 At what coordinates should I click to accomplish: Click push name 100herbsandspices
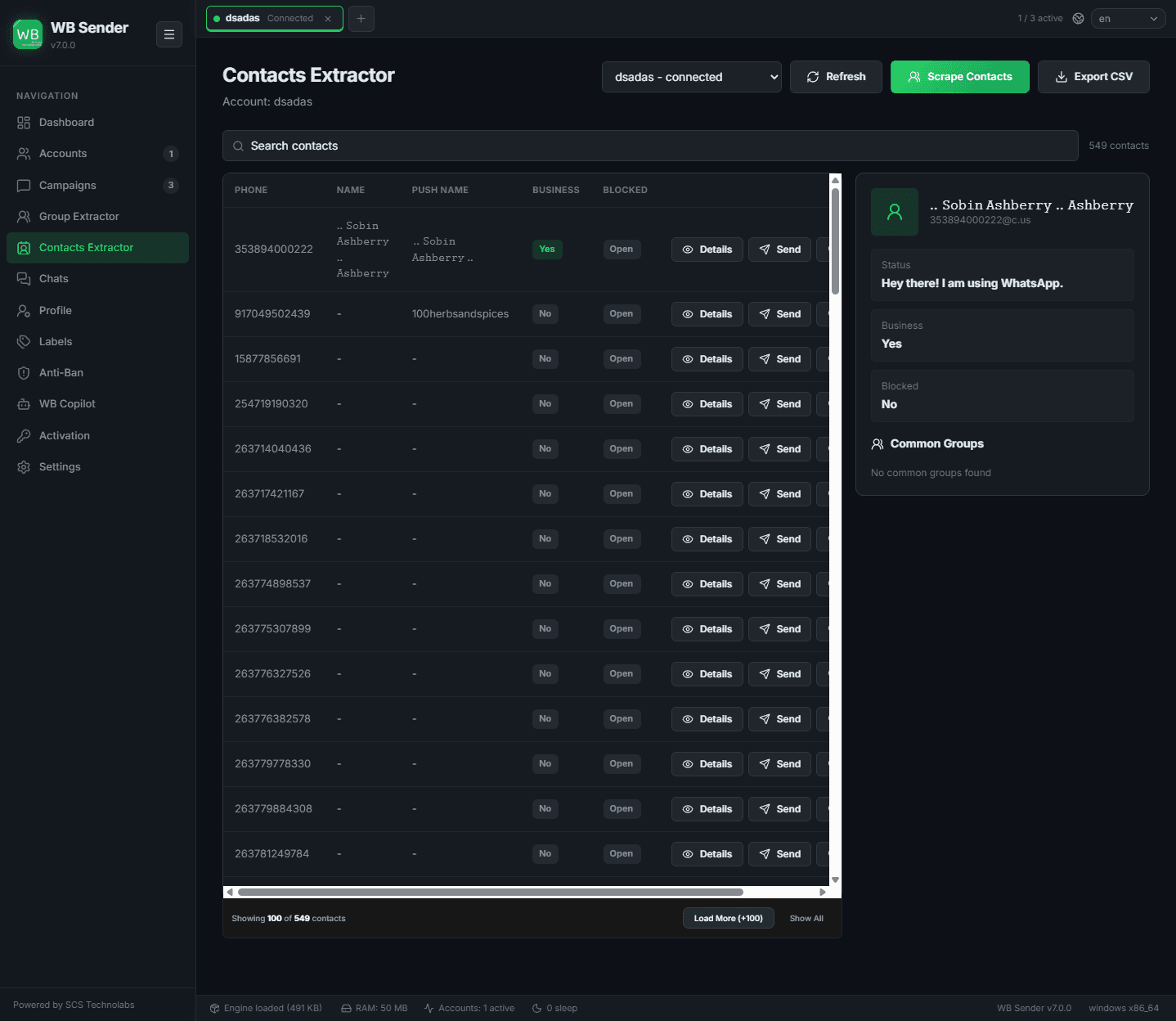[x=460, y=314]
